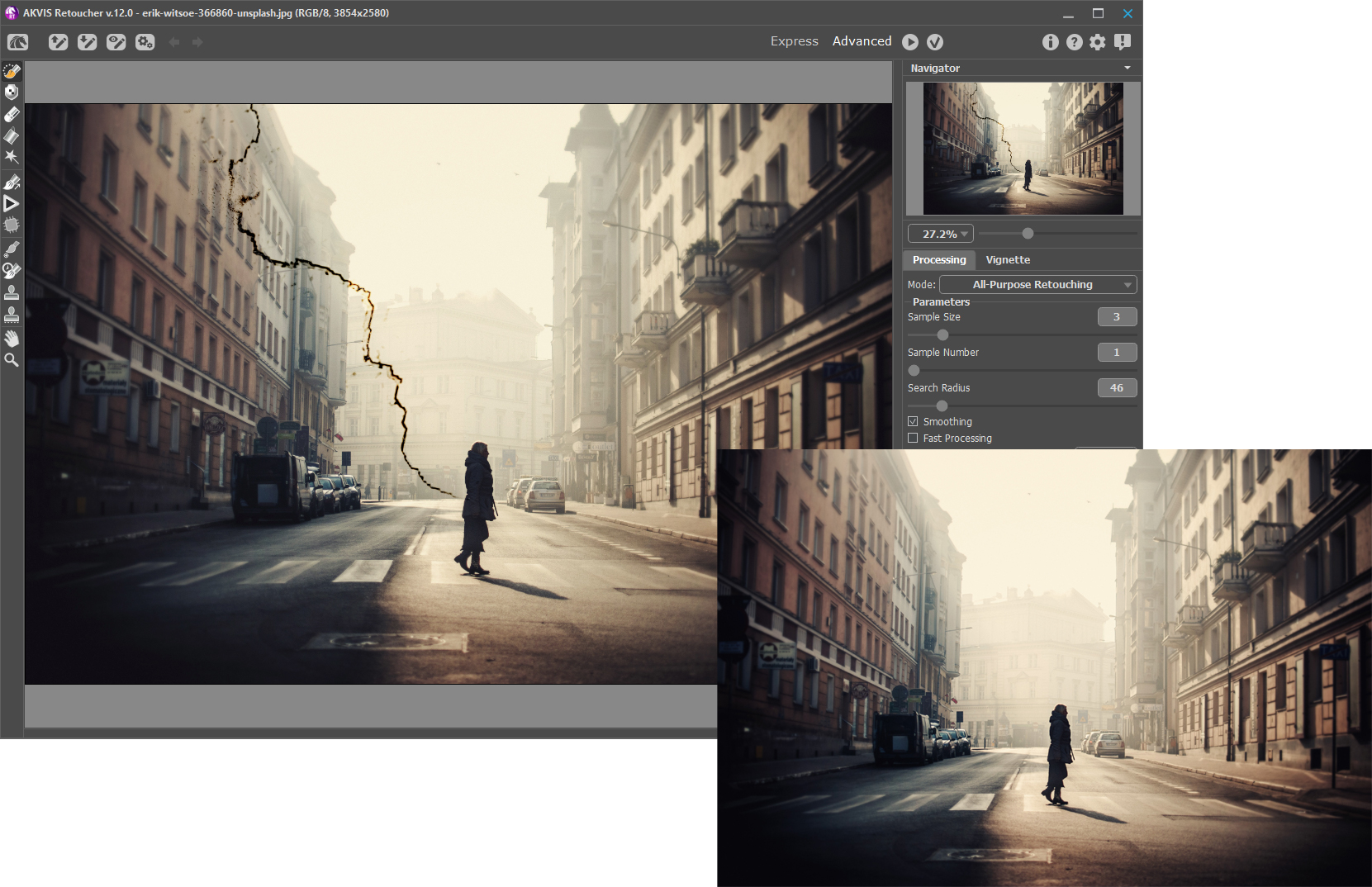Enable the Fast Processing checkbox
Screen dimensions: 1372x887
[913, 439]
